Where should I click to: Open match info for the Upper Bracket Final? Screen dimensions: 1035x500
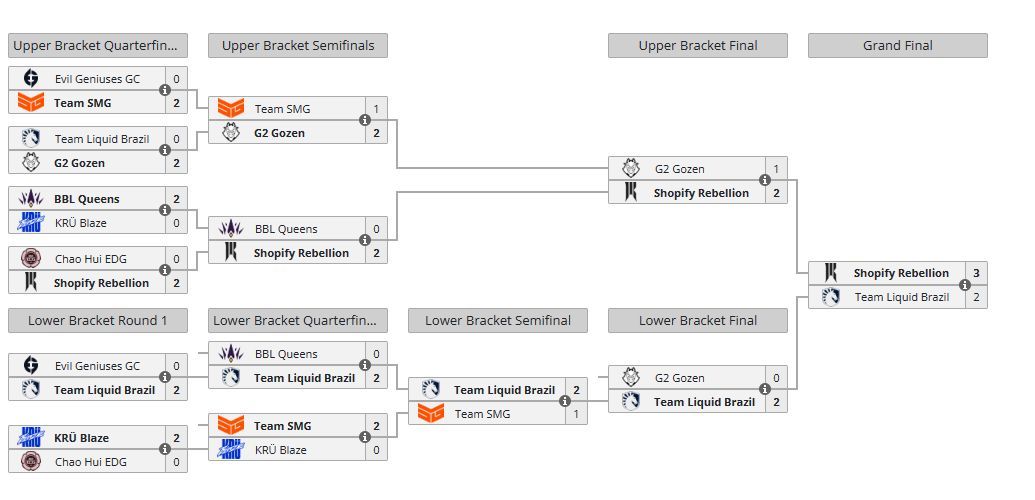pos(765,181)
